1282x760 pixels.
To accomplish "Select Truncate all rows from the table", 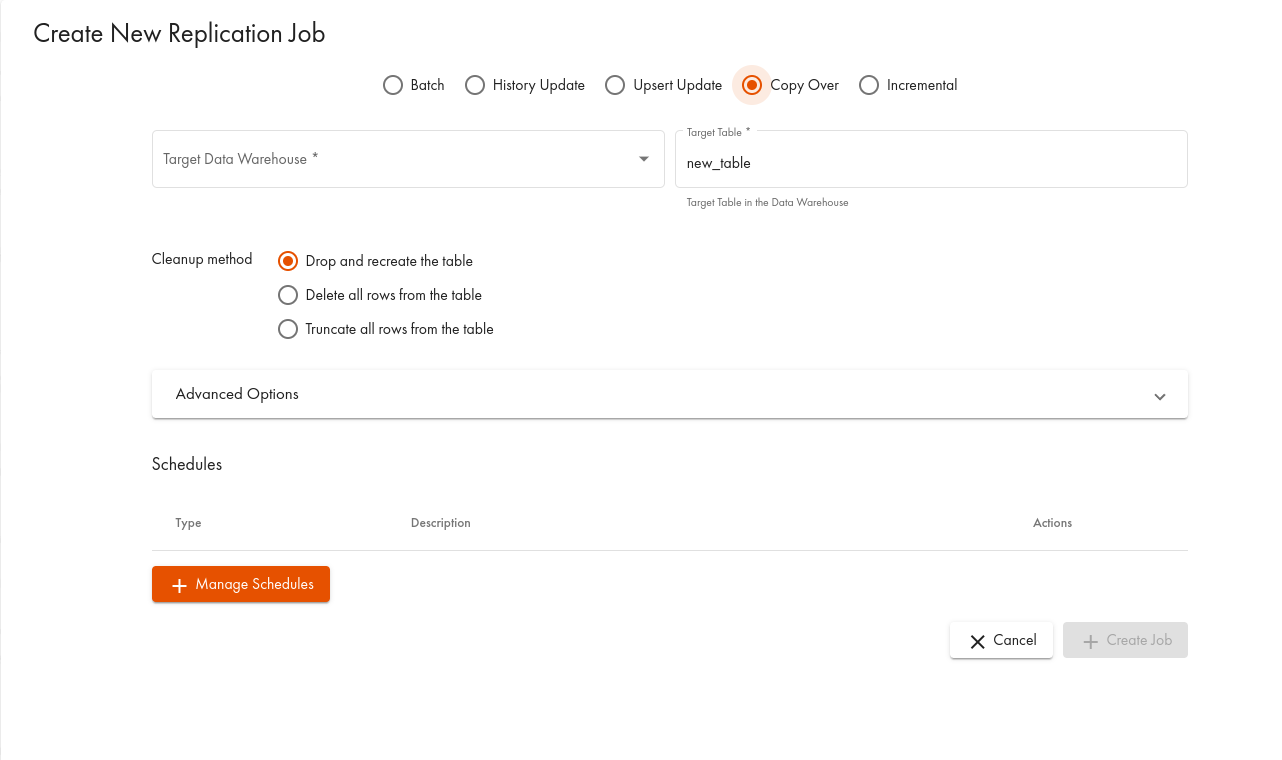I will 288,329.
